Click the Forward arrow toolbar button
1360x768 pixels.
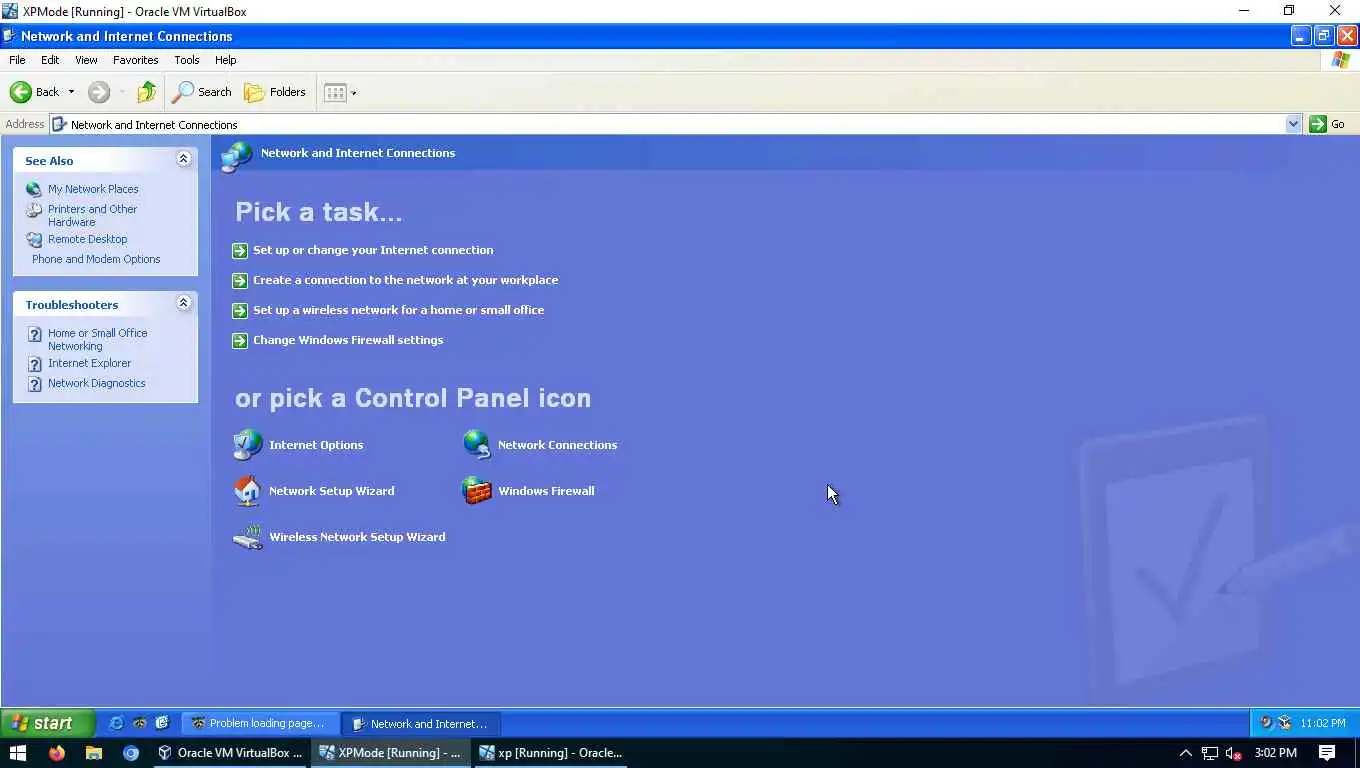point(99,92)
